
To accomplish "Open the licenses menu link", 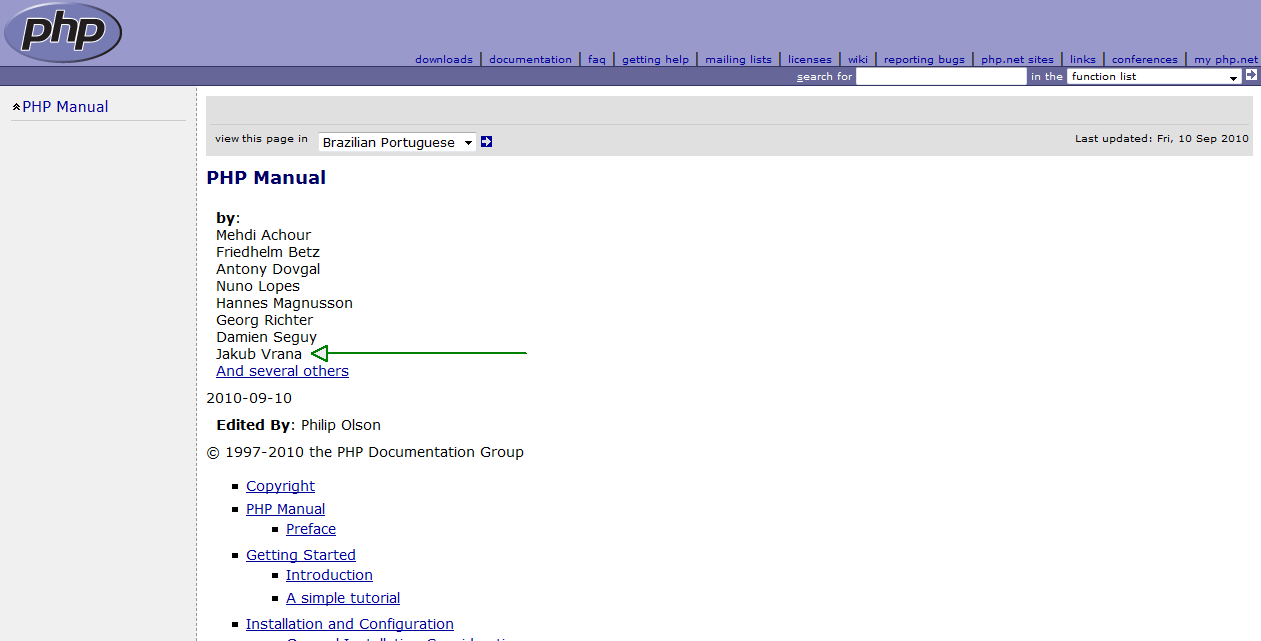I will pos(810,59).
